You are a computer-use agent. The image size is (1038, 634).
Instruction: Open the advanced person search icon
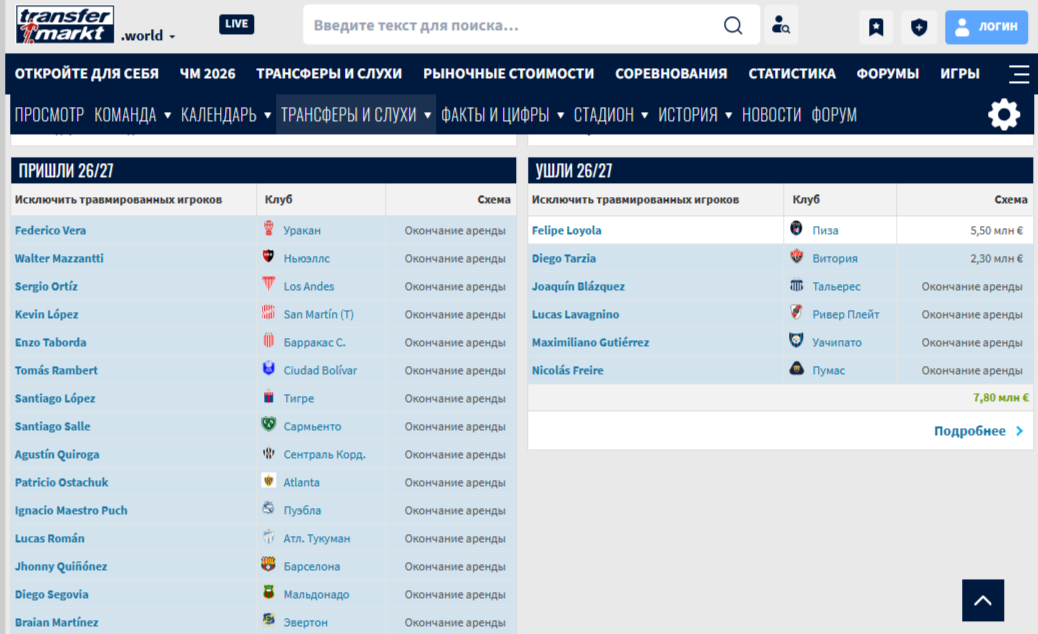(780, 25)
